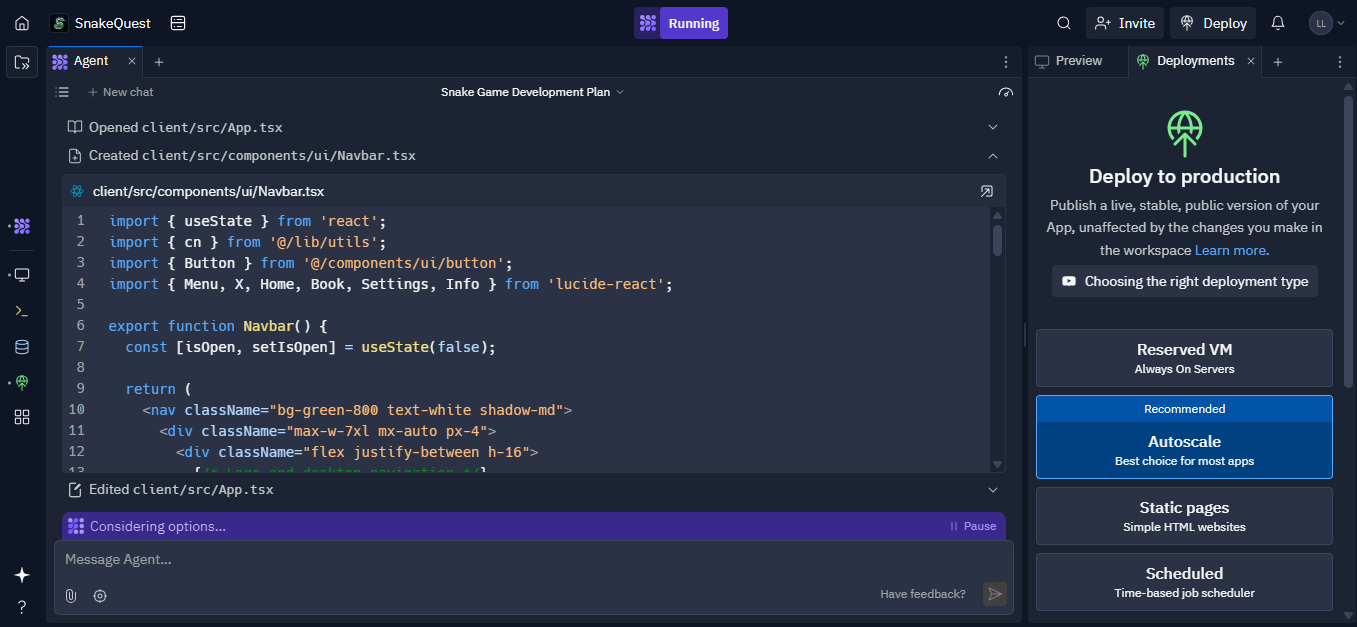Image resolution: width=1357 pixels, height=627 pixels.
Task: Open the LL user avatar menu
Action: click(1327, 23)
